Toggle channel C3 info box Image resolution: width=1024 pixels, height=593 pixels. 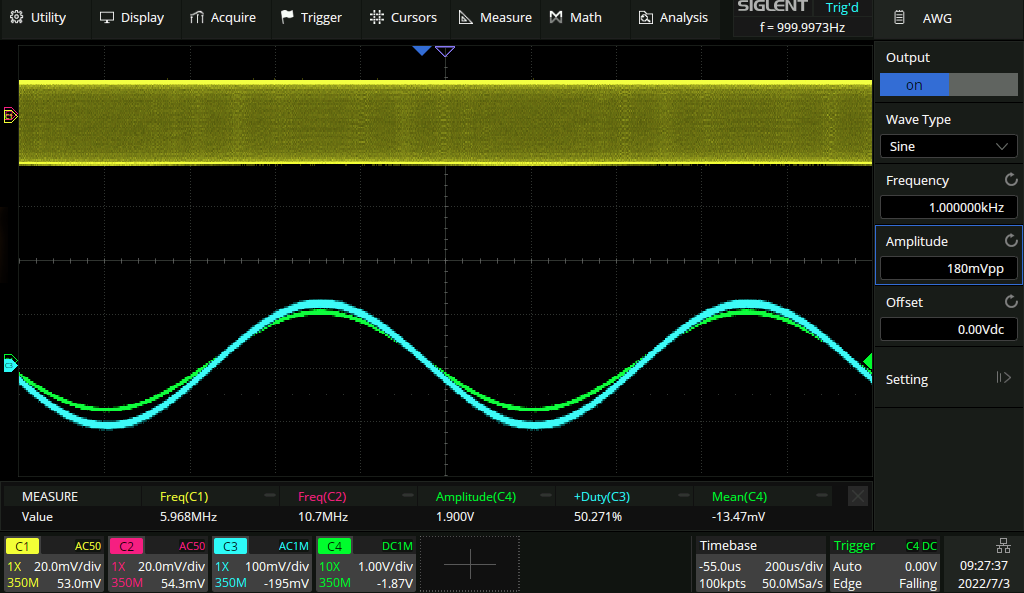[x=262, y=564]
